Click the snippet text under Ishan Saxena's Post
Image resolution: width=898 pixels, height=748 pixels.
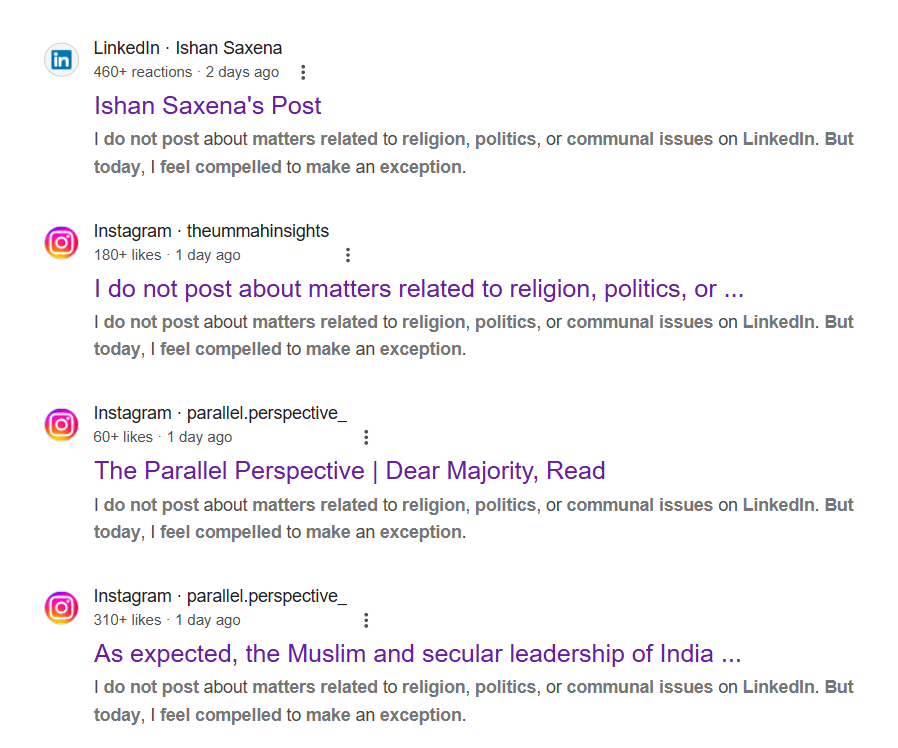point(473,152)
